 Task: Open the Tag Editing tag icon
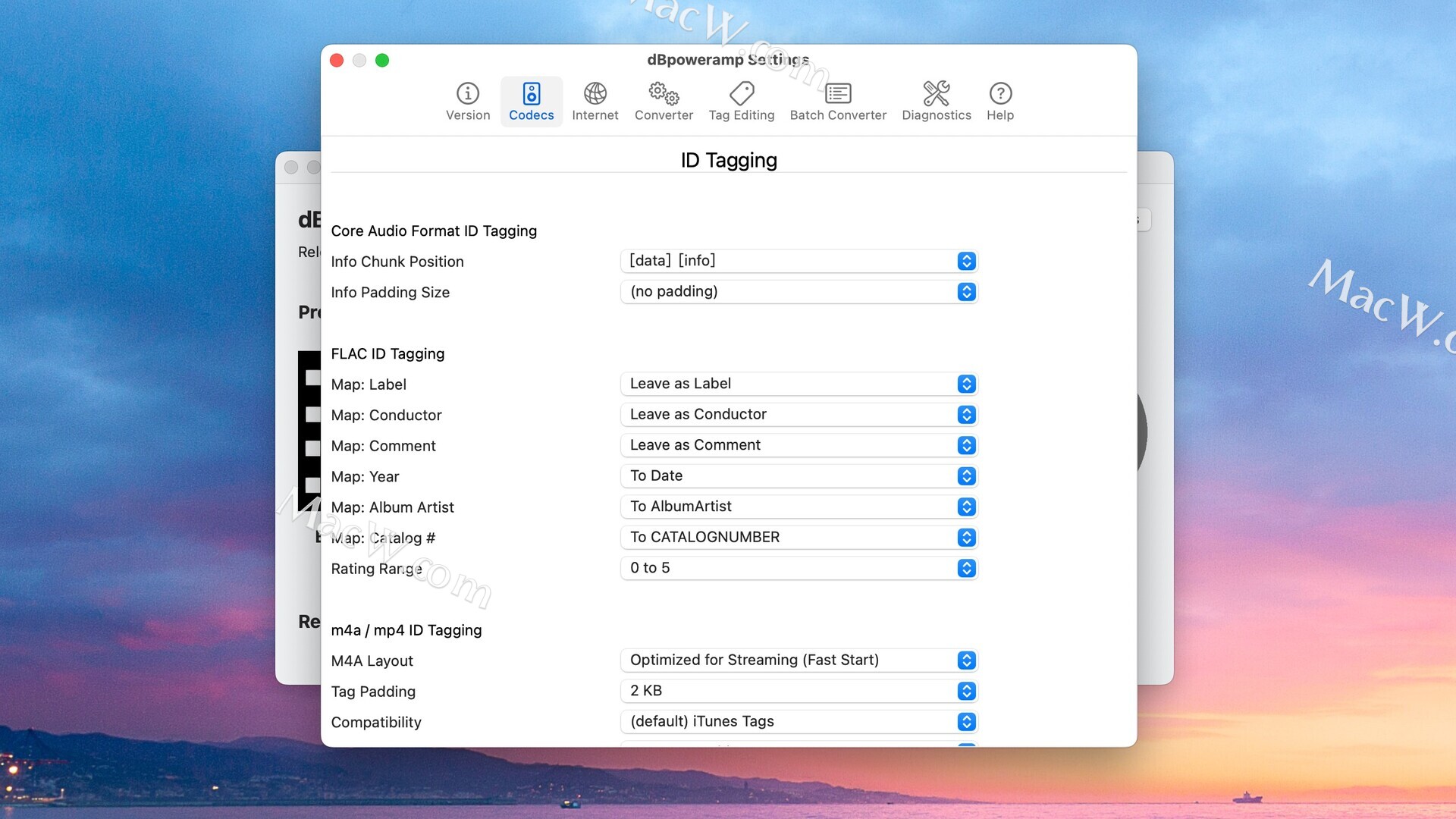[741, 93]
